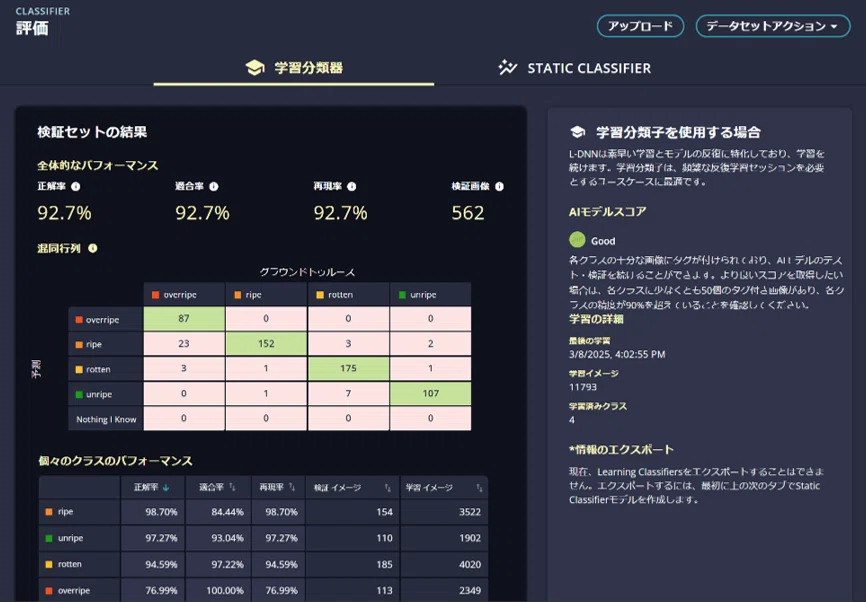866x602 pixels.
Task: Click the アップロード button
Action: point(640,26)
